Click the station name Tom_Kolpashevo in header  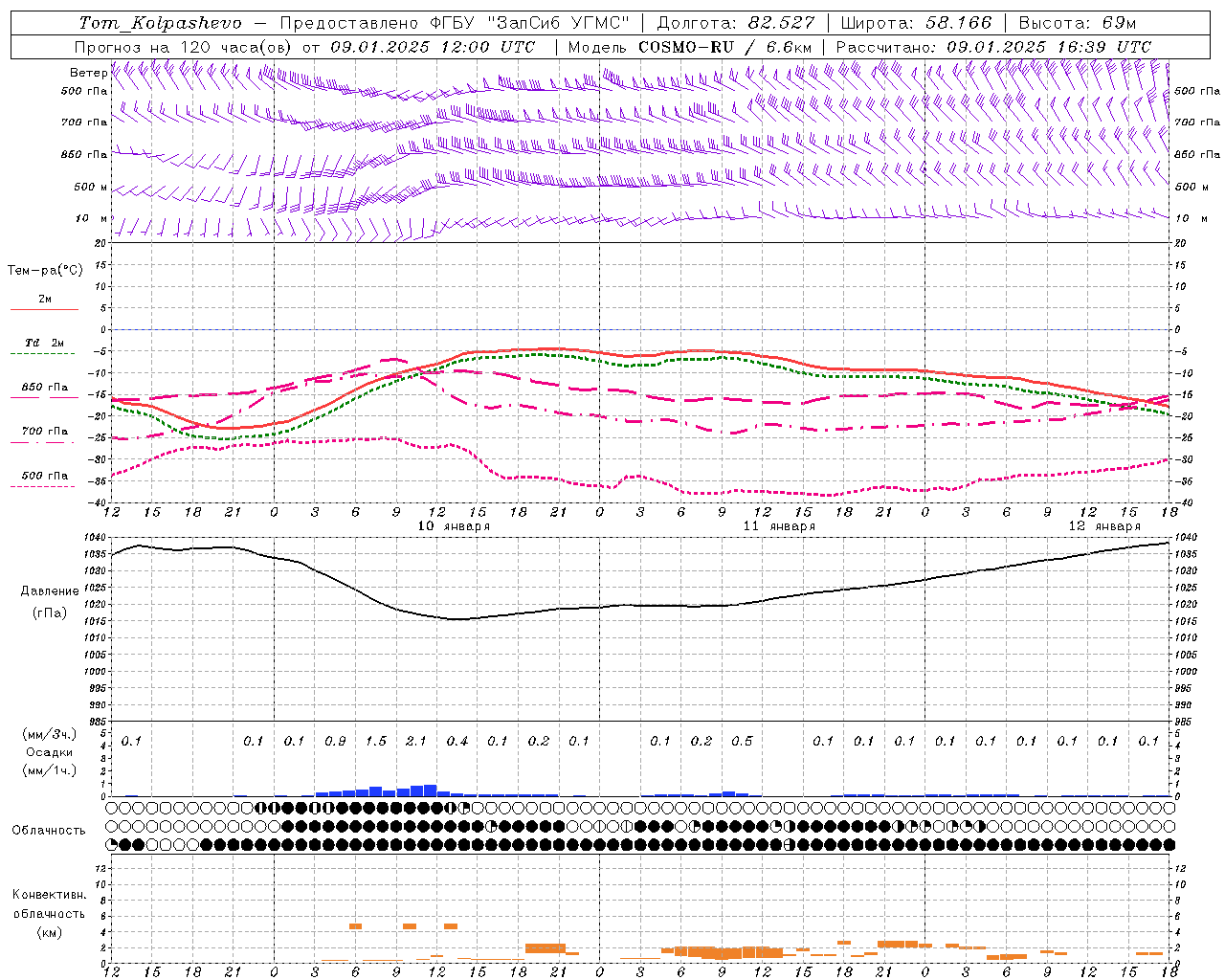(160, 23)
